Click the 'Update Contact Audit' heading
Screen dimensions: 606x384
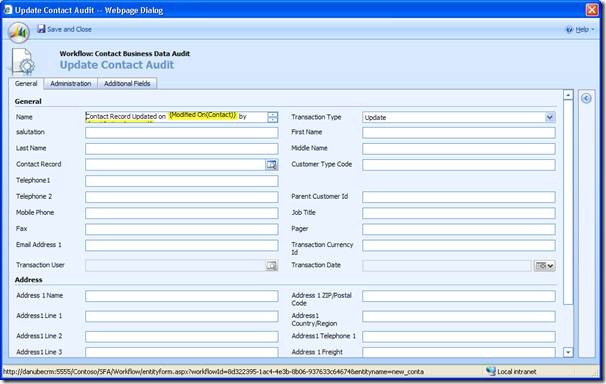click(x=117, y=65)
